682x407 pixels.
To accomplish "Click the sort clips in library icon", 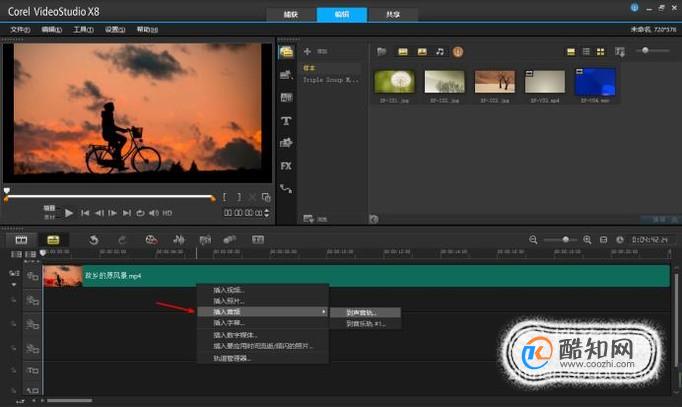I will [620, 52].
